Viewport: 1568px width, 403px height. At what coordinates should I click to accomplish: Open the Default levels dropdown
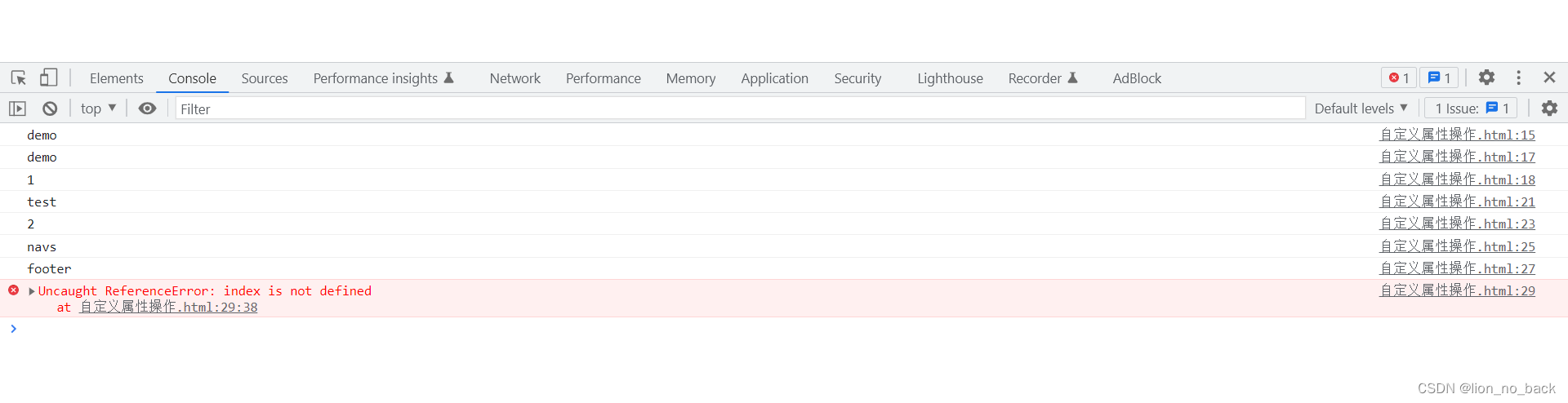click(1361, 108)
